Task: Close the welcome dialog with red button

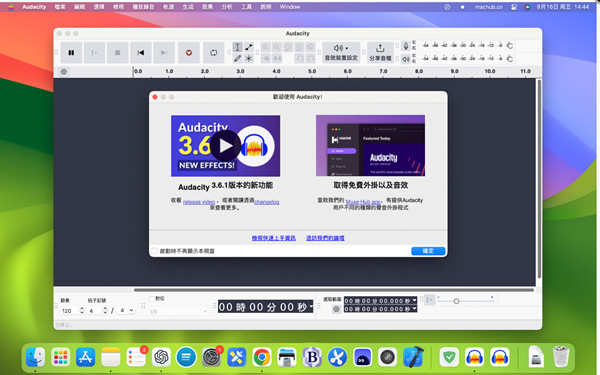Action: [x=155, y=97]
